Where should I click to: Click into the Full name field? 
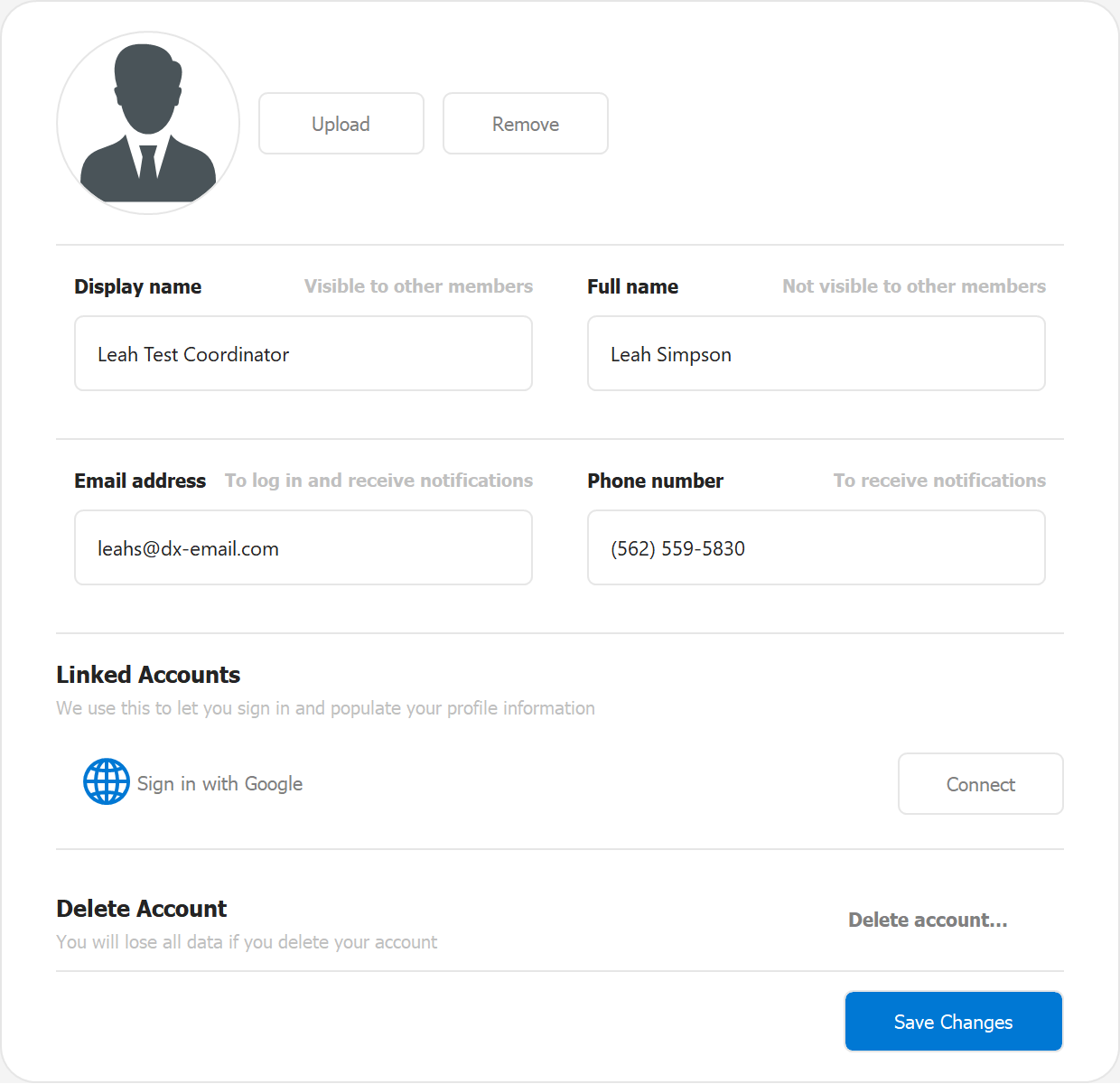[816, 354]
